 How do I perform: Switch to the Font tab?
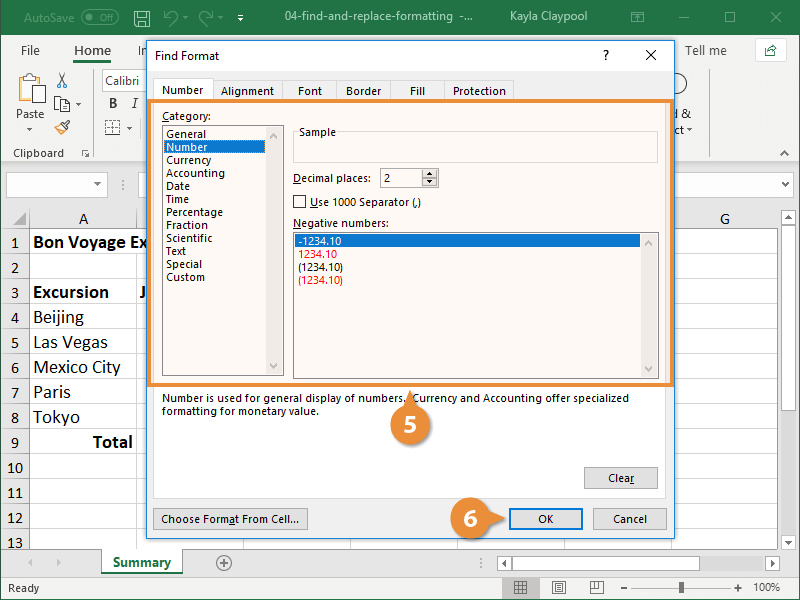pyautogui.click(x=309, y=90)
